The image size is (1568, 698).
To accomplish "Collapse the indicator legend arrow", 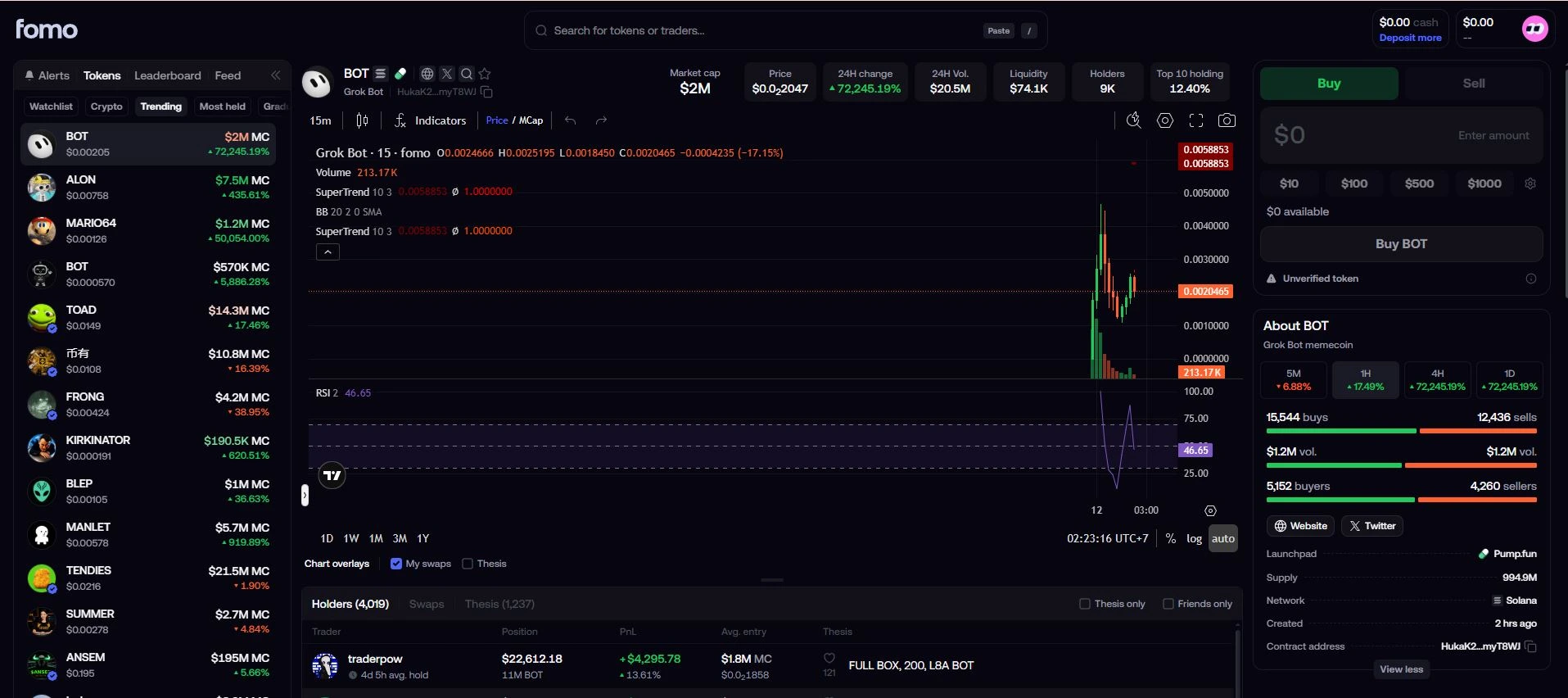I will pos(328,252).
